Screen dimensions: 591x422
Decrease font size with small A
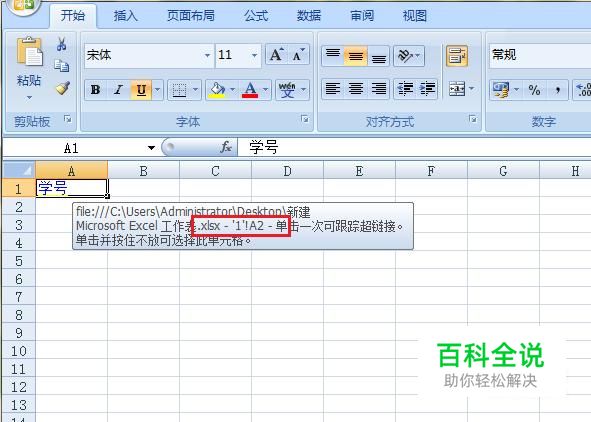coord(299,55)
